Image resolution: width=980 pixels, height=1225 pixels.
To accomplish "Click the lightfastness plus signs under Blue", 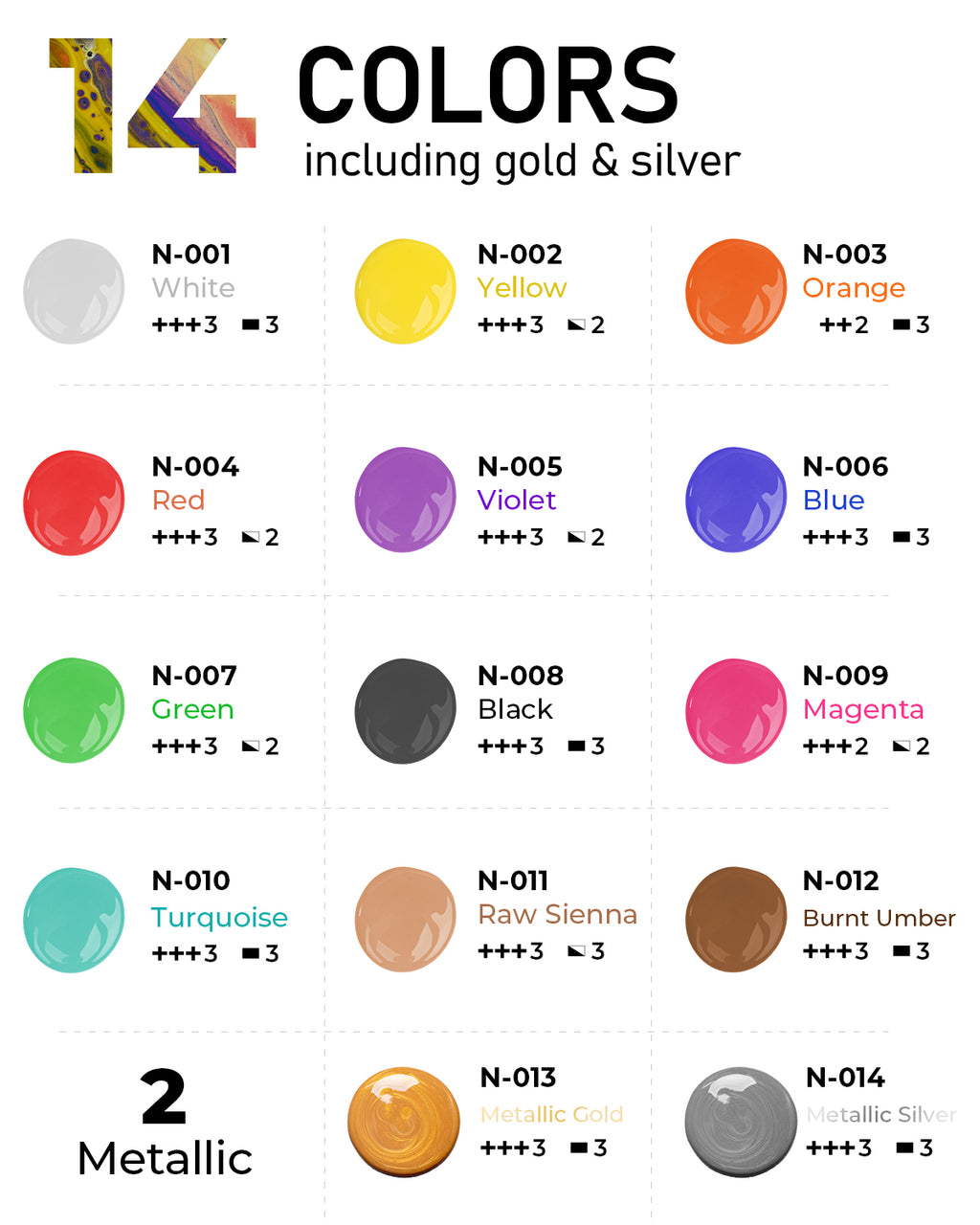I will pyautogui.click(x=827, y=537).
